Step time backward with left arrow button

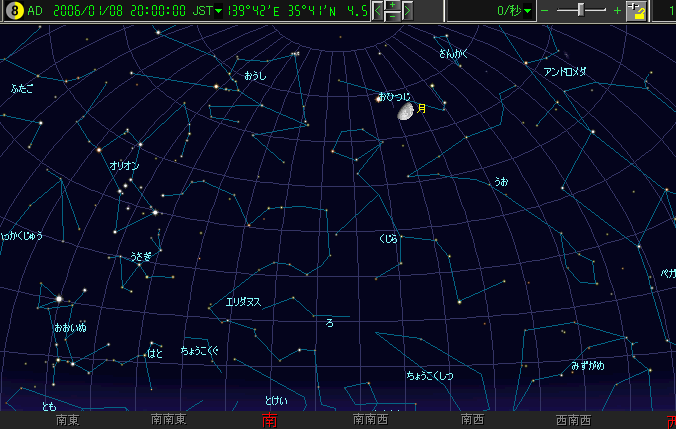coord(378,12)
